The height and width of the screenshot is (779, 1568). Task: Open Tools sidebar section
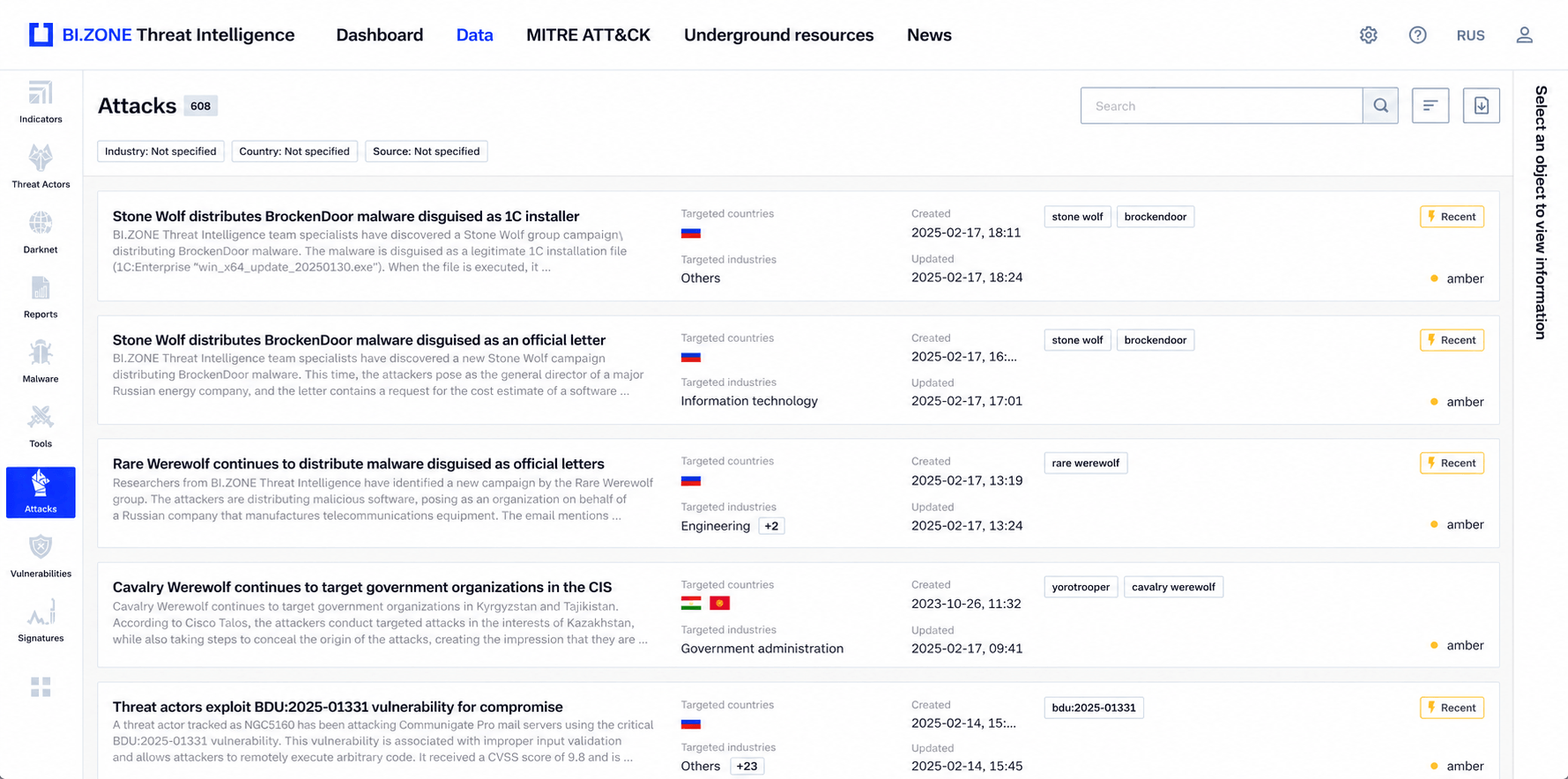41,427
